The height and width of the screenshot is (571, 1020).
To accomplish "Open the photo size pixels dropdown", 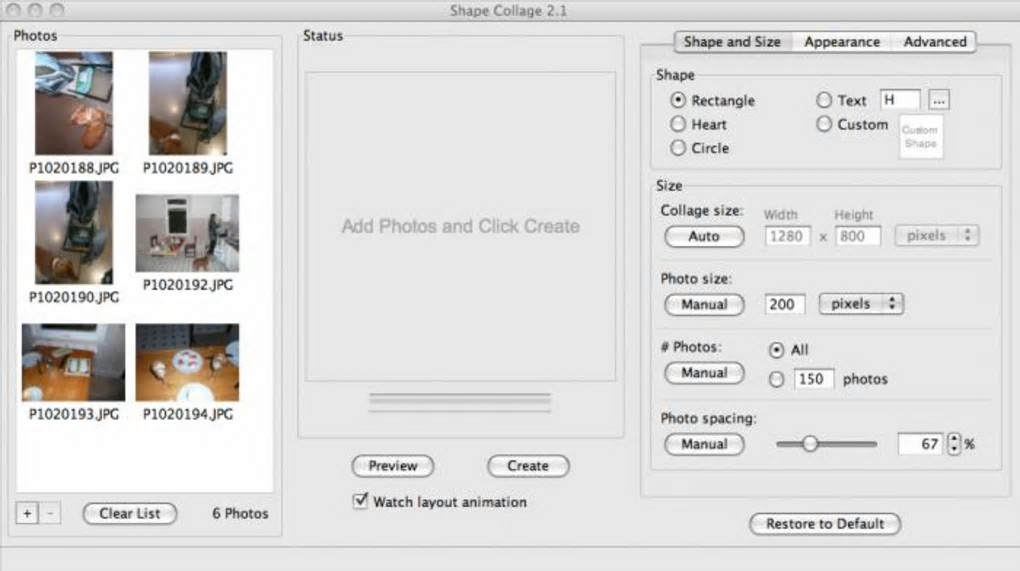I will pyautogui.click(x=861, y=304).
